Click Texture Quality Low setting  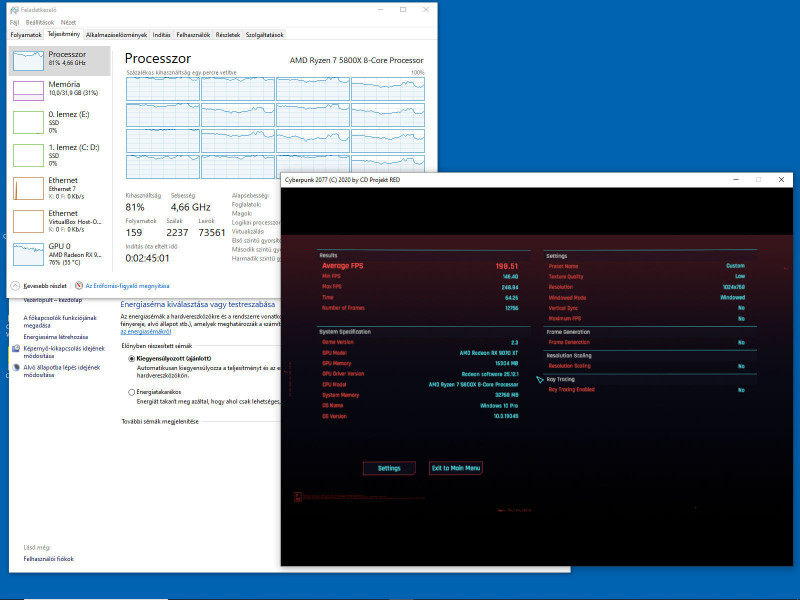[740, 276]
